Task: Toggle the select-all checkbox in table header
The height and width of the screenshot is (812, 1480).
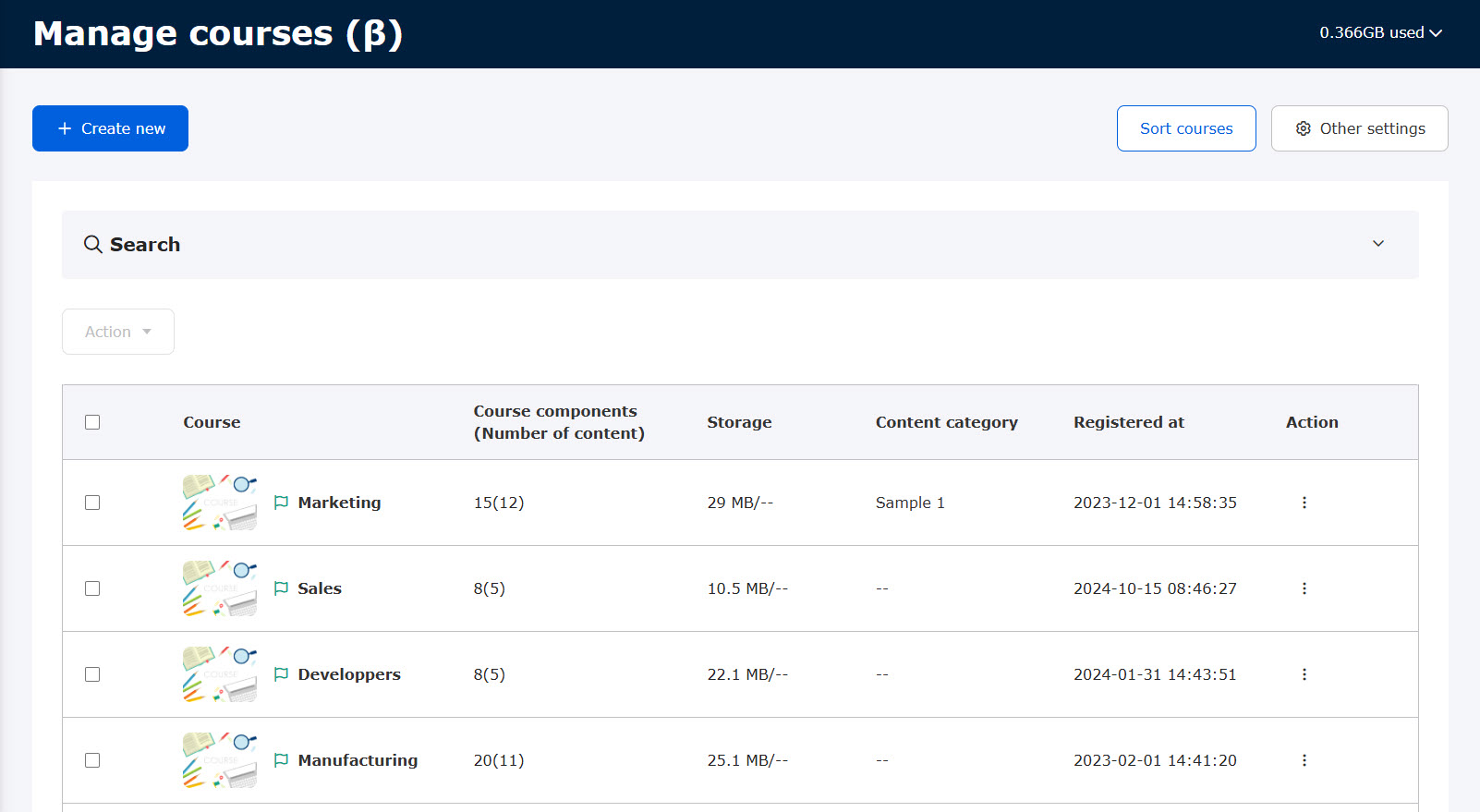Action: (x=92, y=422)
